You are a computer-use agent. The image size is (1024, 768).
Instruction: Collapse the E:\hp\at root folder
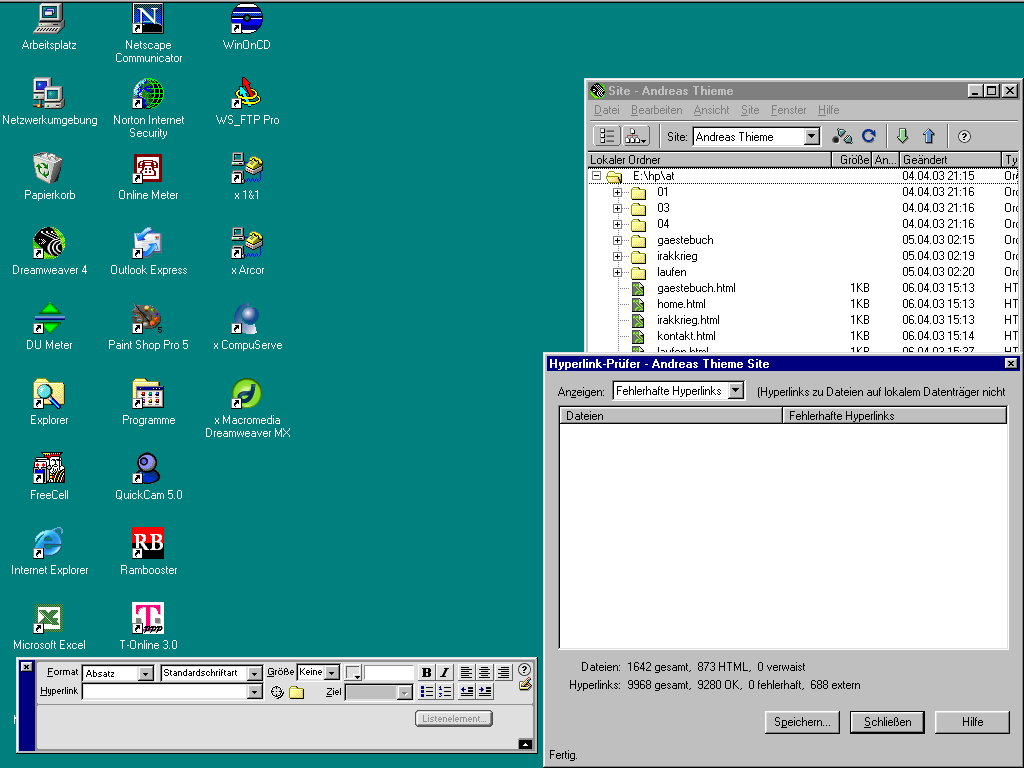[x=596, y=176]
